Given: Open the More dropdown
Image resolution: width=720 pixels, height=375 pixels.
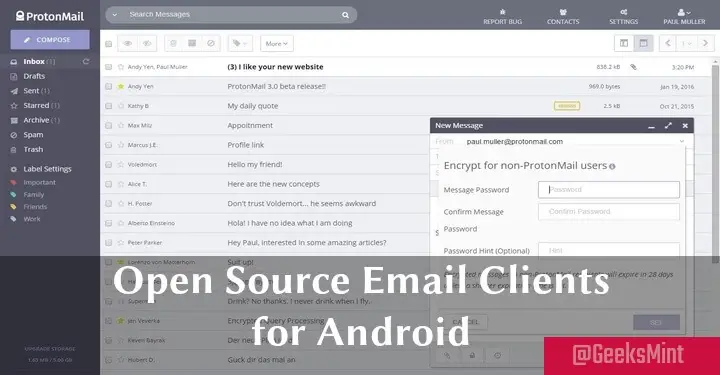Looking at the screenshot, I should tap(276, 44).
